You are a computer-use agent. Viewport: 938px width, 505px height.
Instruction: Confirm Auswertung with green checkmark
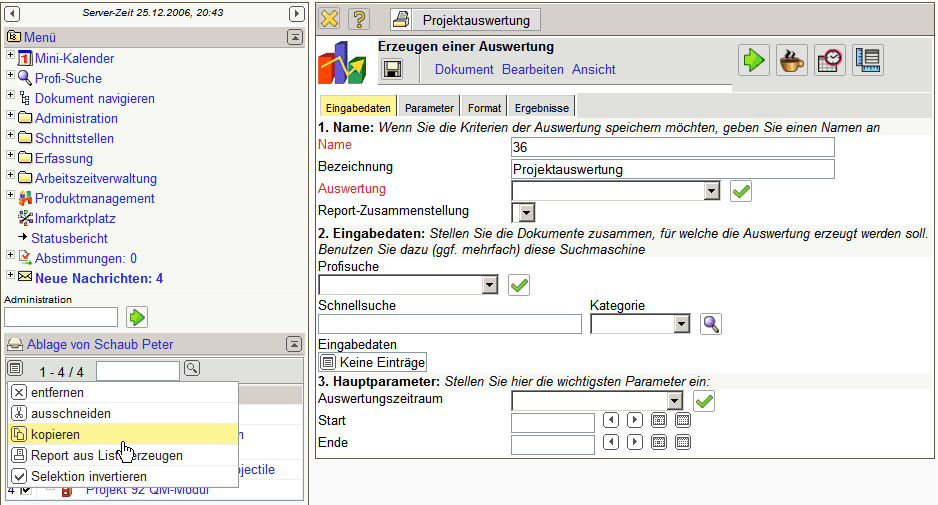(x=741, y=190)
